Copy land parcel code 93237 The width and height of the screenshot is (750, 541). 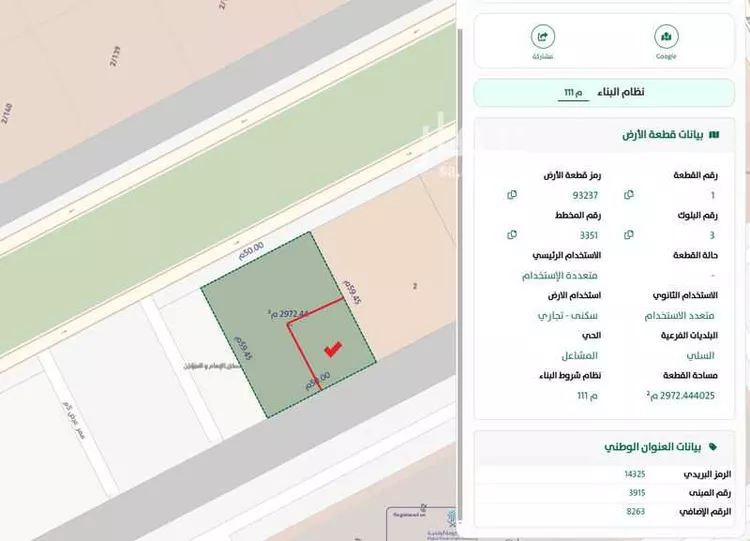[x=512, y=194]
